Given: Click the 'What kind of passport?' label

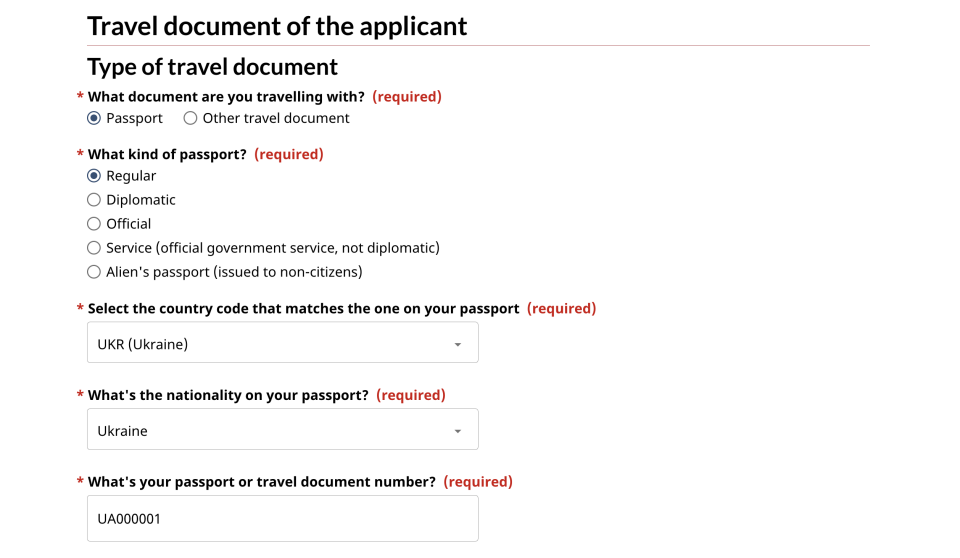Looking at the screenshot, I should tap(167, 154).
